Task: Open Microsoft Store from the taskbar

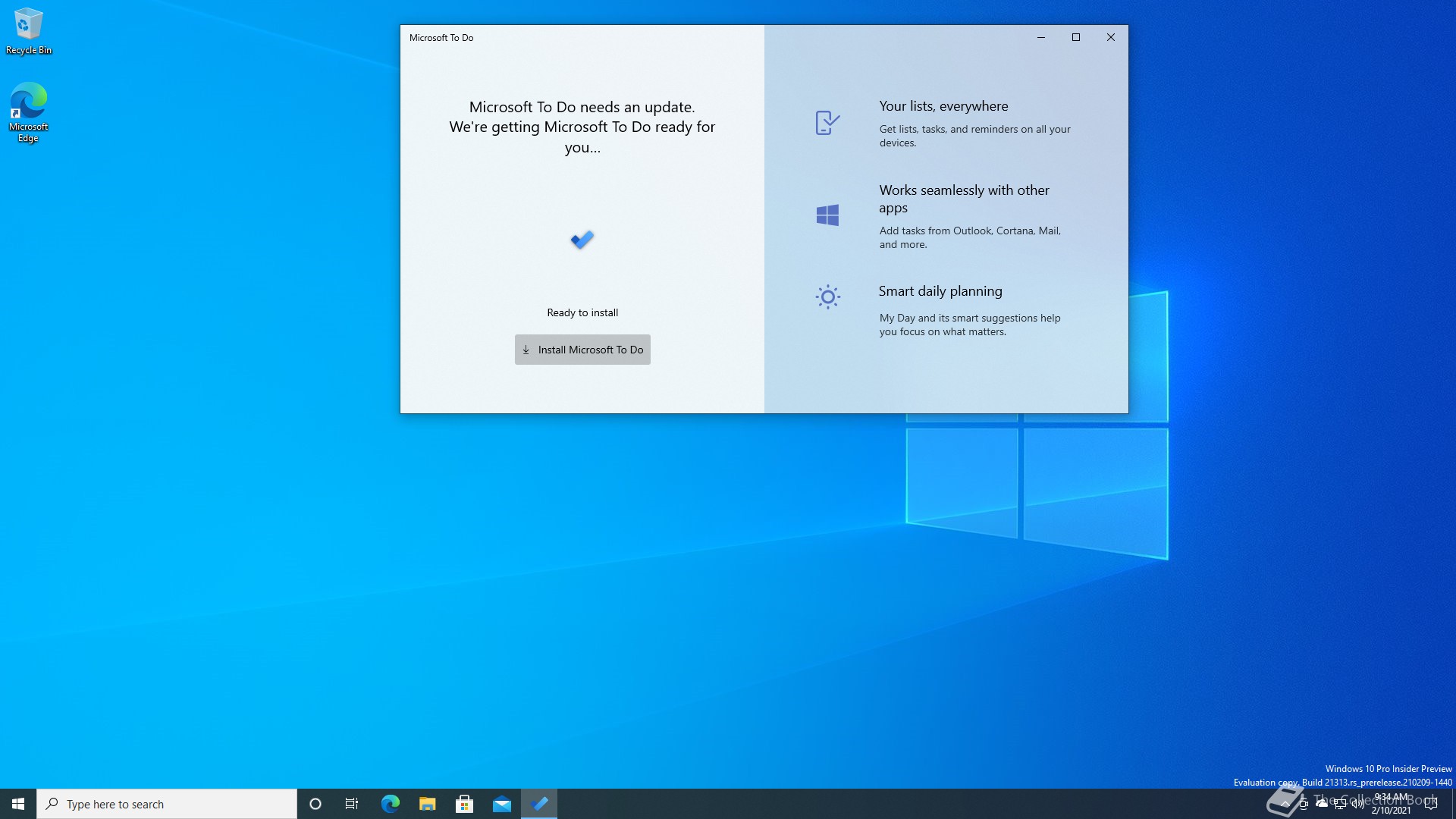Action: point(464,804)
